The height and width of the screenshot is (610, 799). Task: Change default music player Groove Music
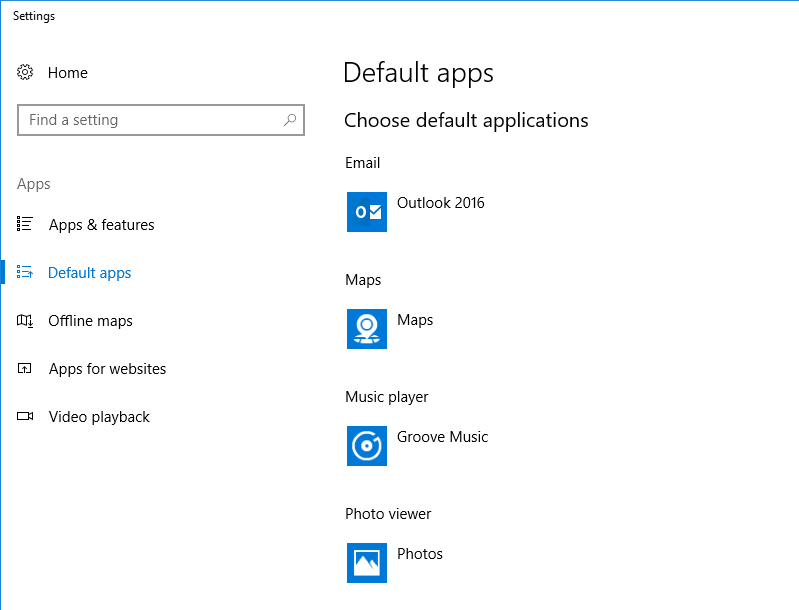click(442, 437)
